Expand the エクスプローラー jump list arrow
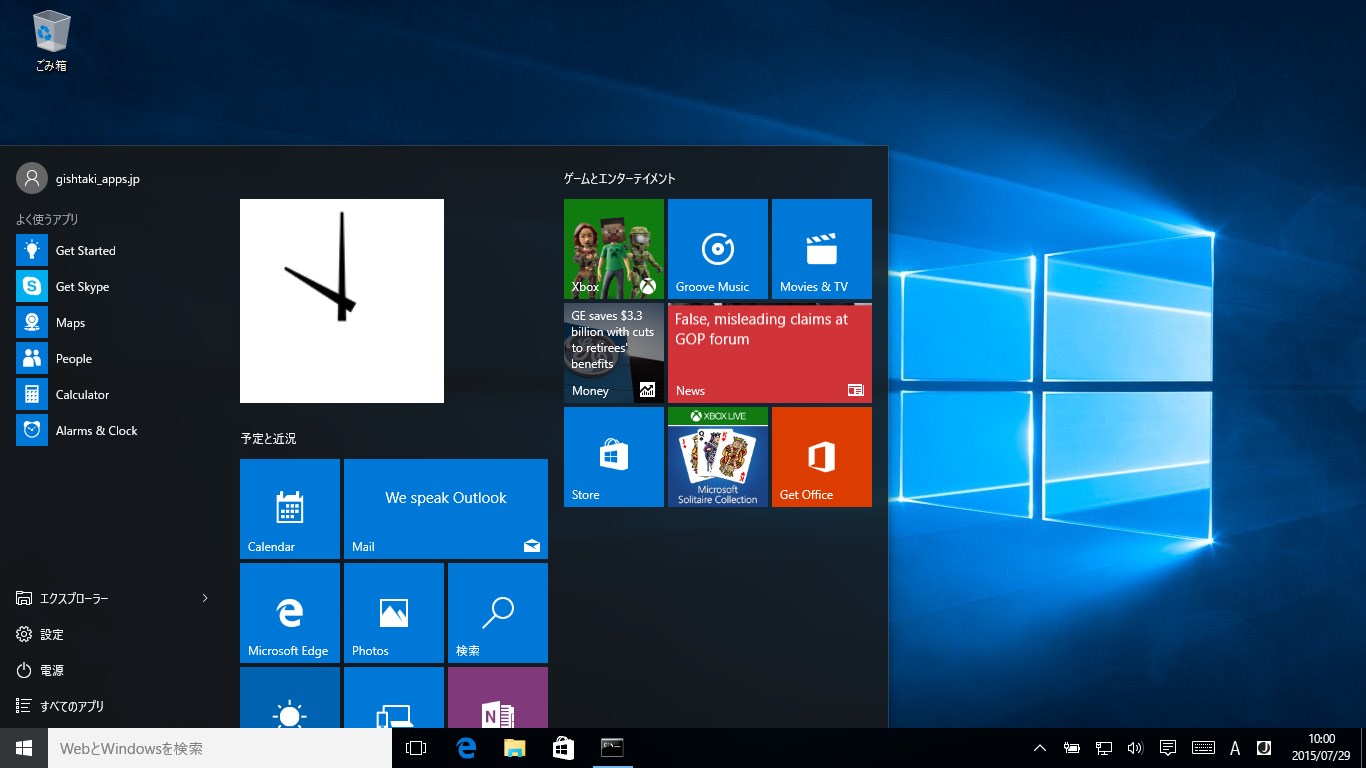The image size is (1366, 768). click(205, 598)
